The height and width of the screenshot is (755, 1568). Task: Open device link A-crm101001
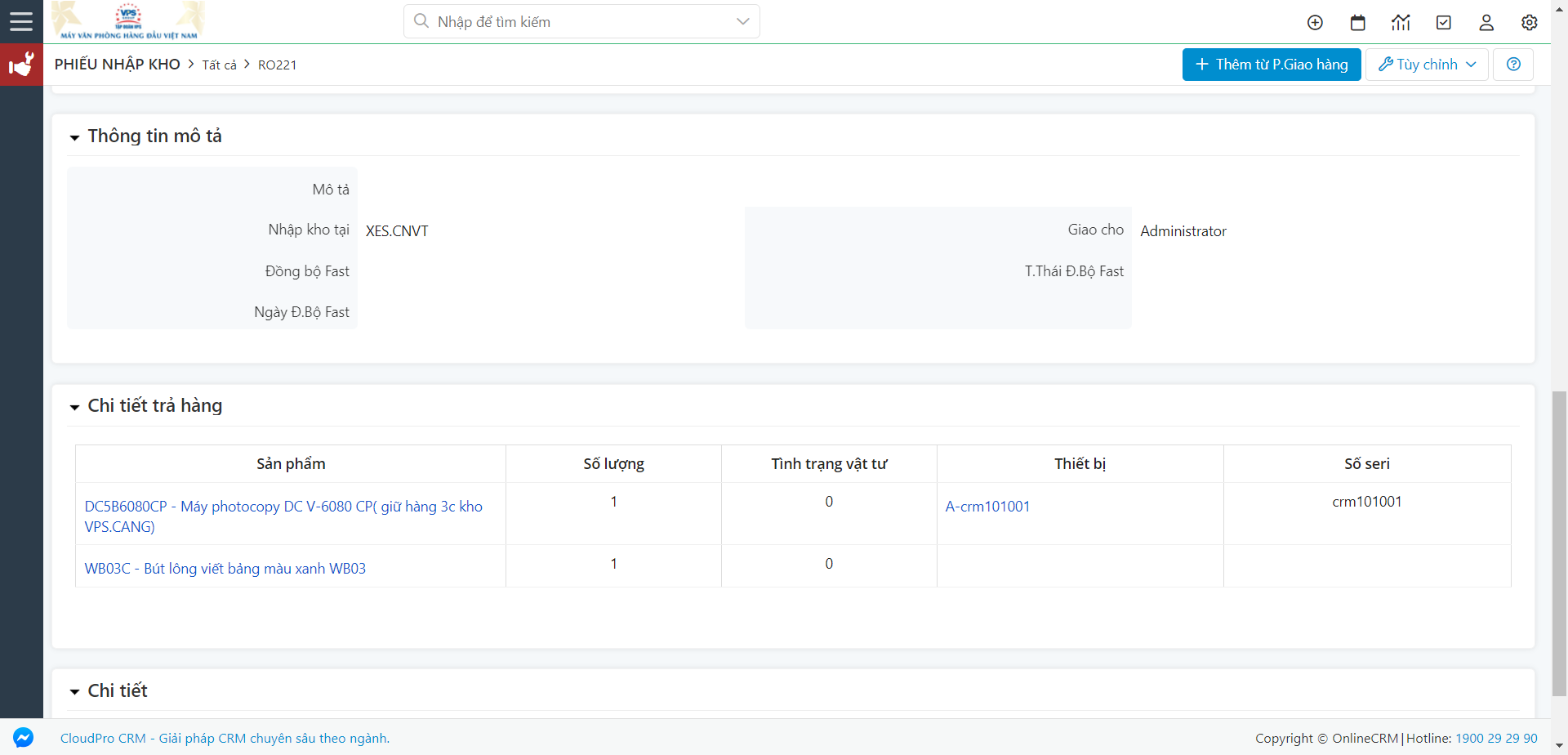click(987, 507)
